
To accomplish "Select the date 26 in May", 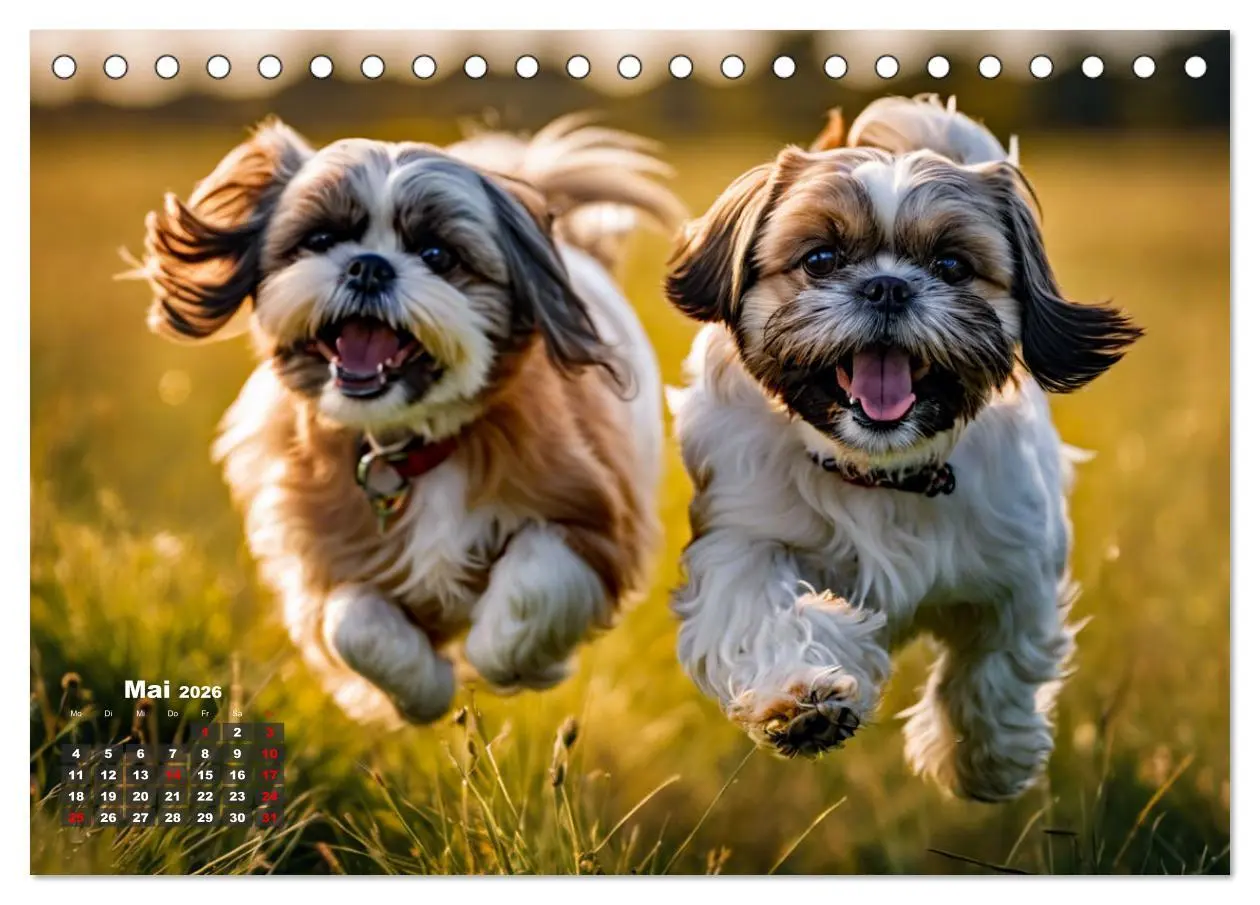I will tap(108, 818).
